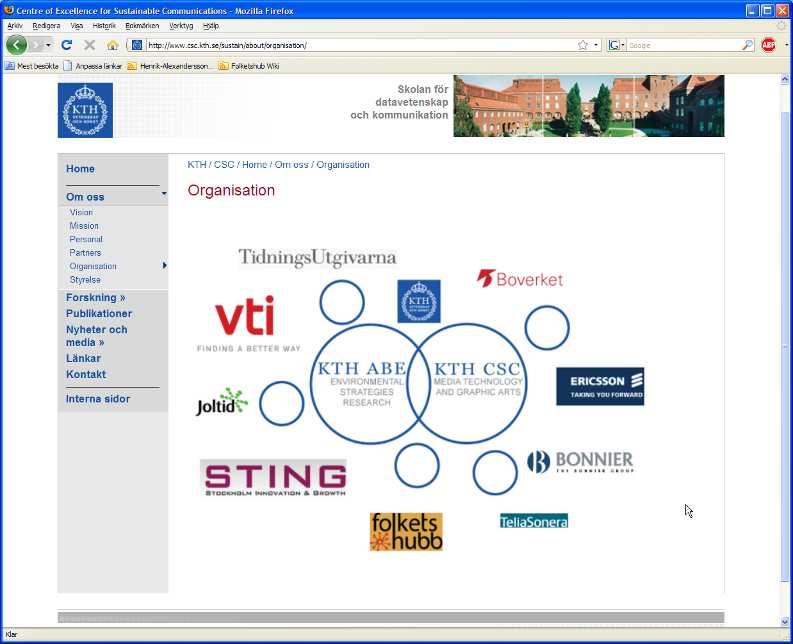Screen dimensions: 793x644
Task: Open the back/forward history dropdown arrow
Action: [48, 46]
